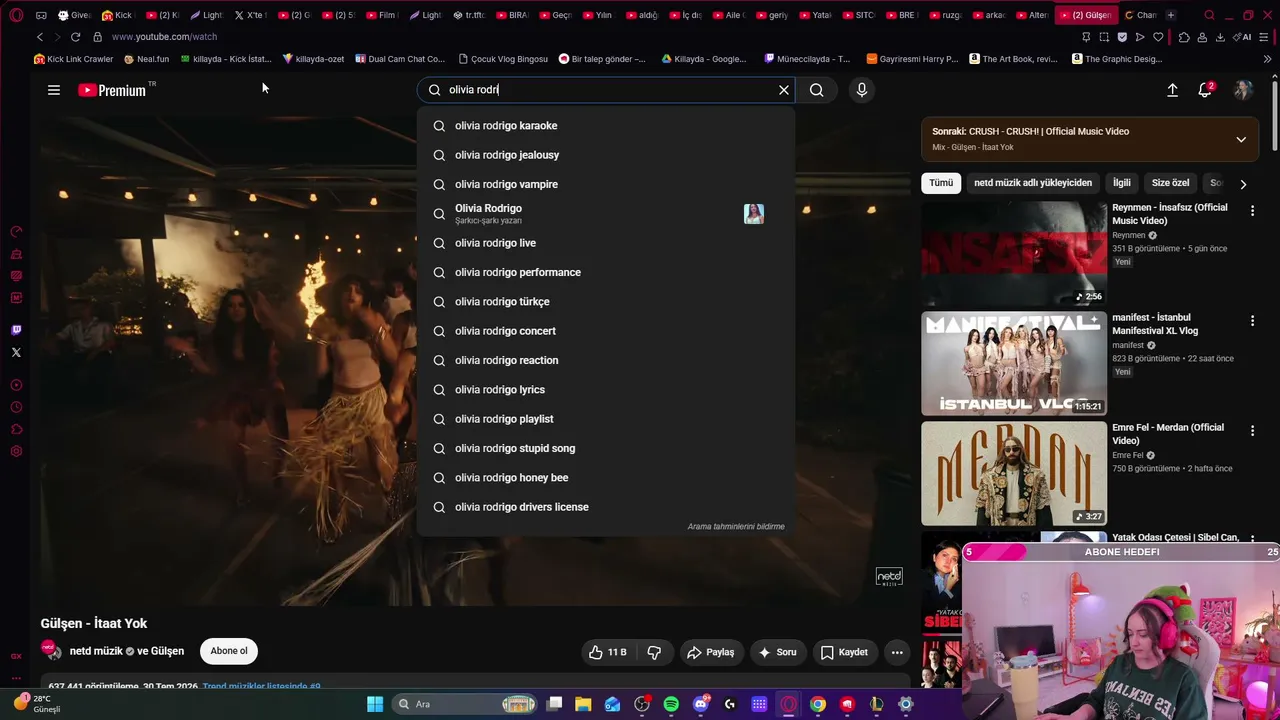
Task: Run search with magnifier button
Action: click(x=817, y=90)
